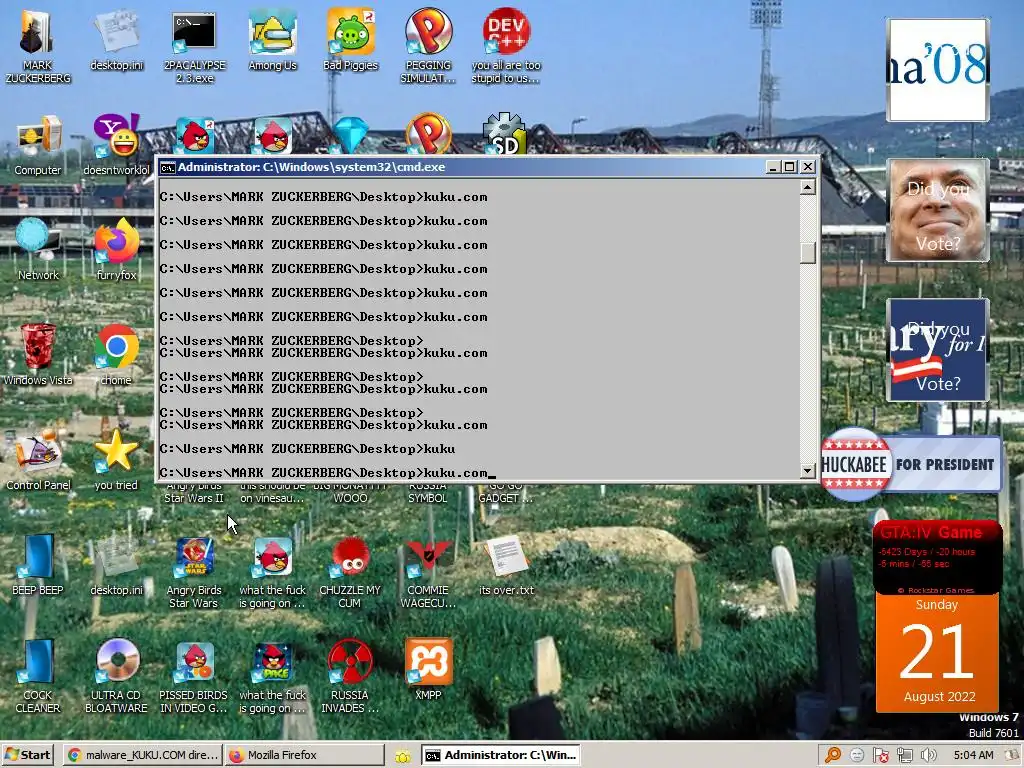The image size is (1024, 768).
Task: Click the Huckabee For President gadget
Action: pos(911,464)
